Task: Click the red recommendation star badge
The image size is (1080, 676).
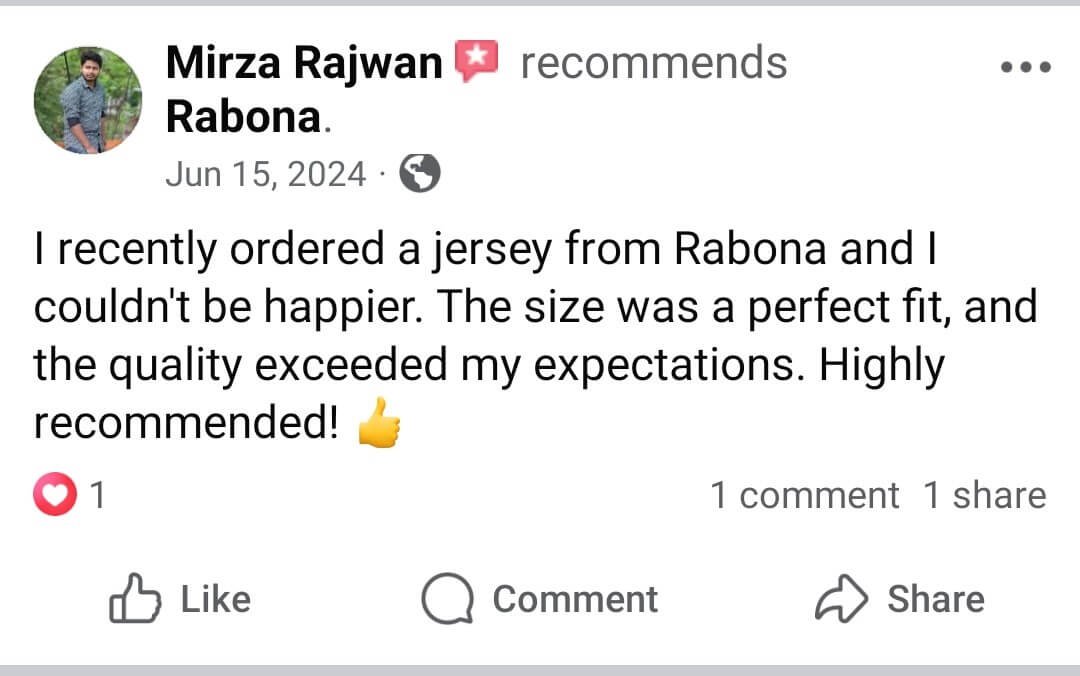Action: (476, 61)
